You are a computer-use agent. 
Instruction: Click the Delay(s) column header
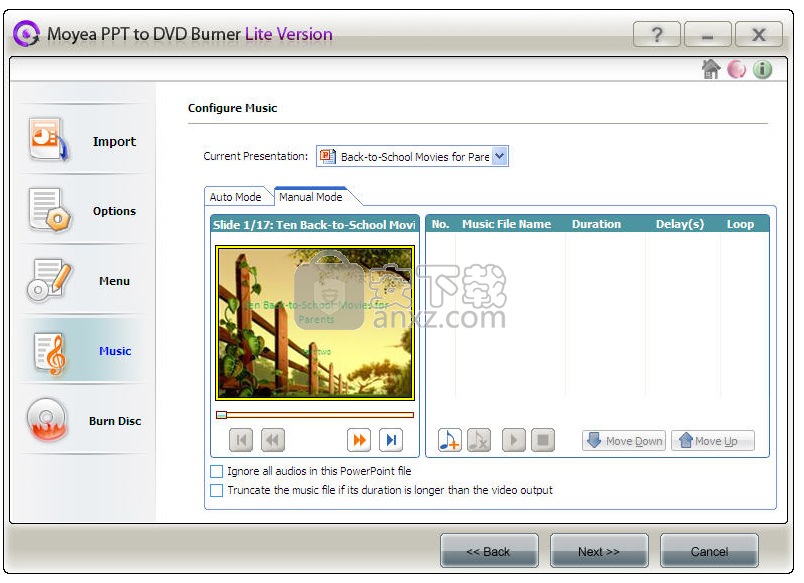click(x=680, y=224)
